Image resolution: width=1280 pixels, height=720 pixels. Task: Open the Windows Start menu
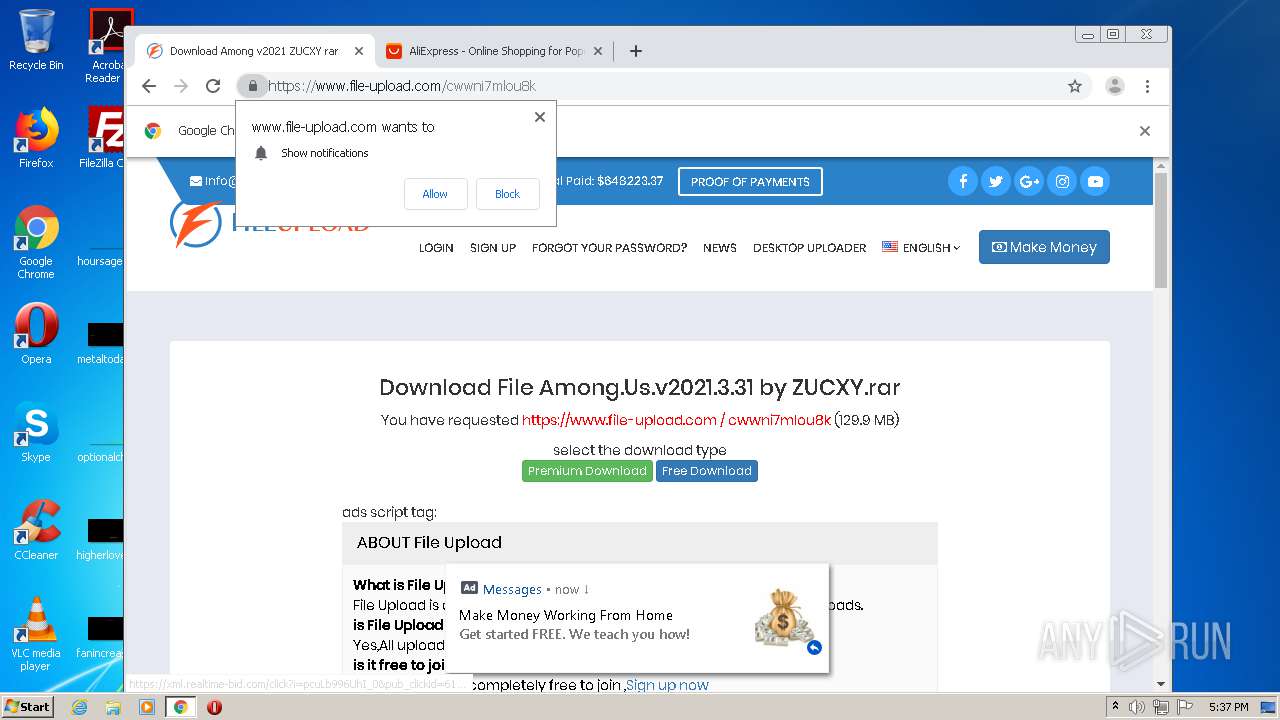(27, 706)
